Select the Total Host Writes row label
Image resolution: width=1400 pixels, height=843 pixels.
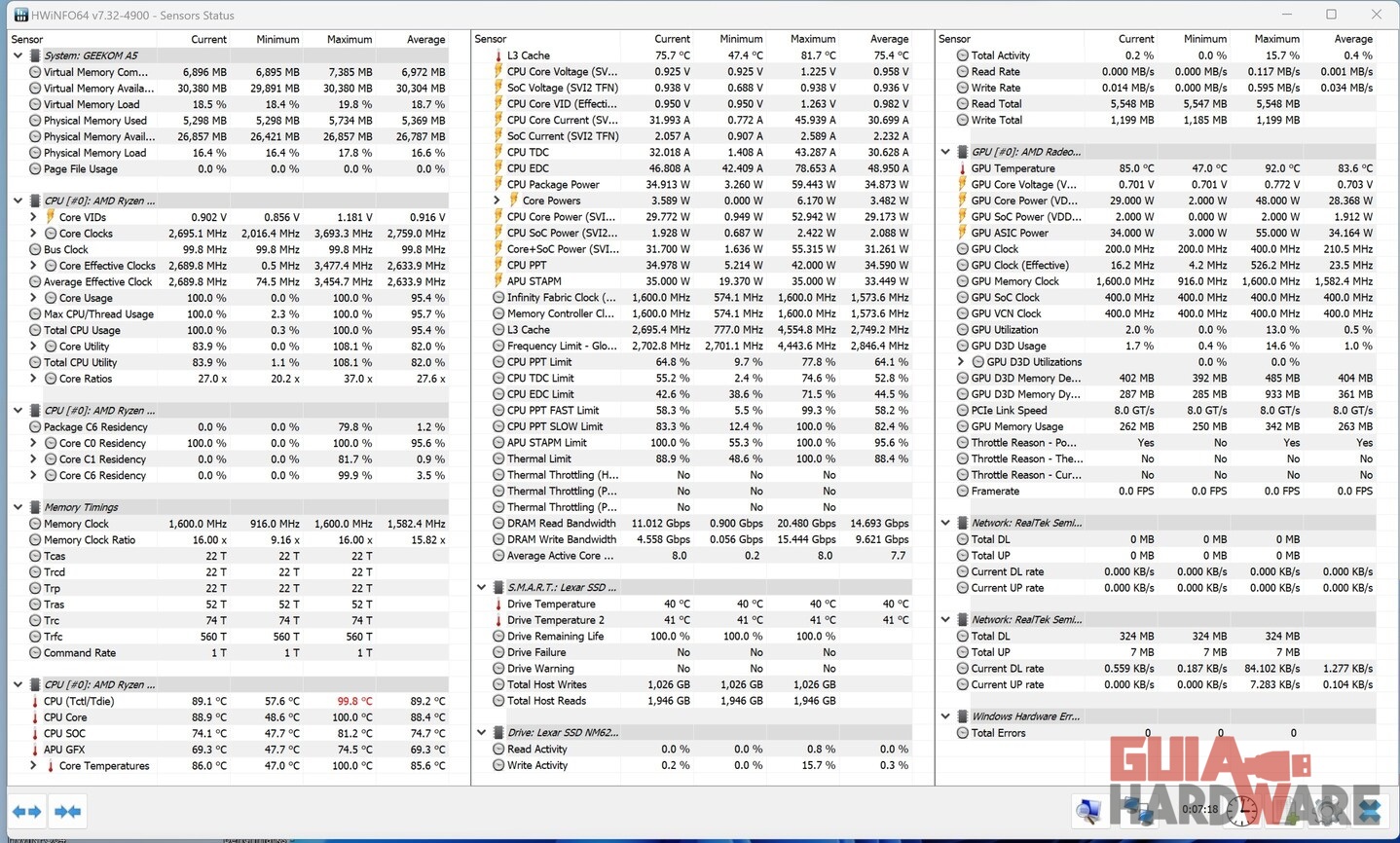click(547, 685)
